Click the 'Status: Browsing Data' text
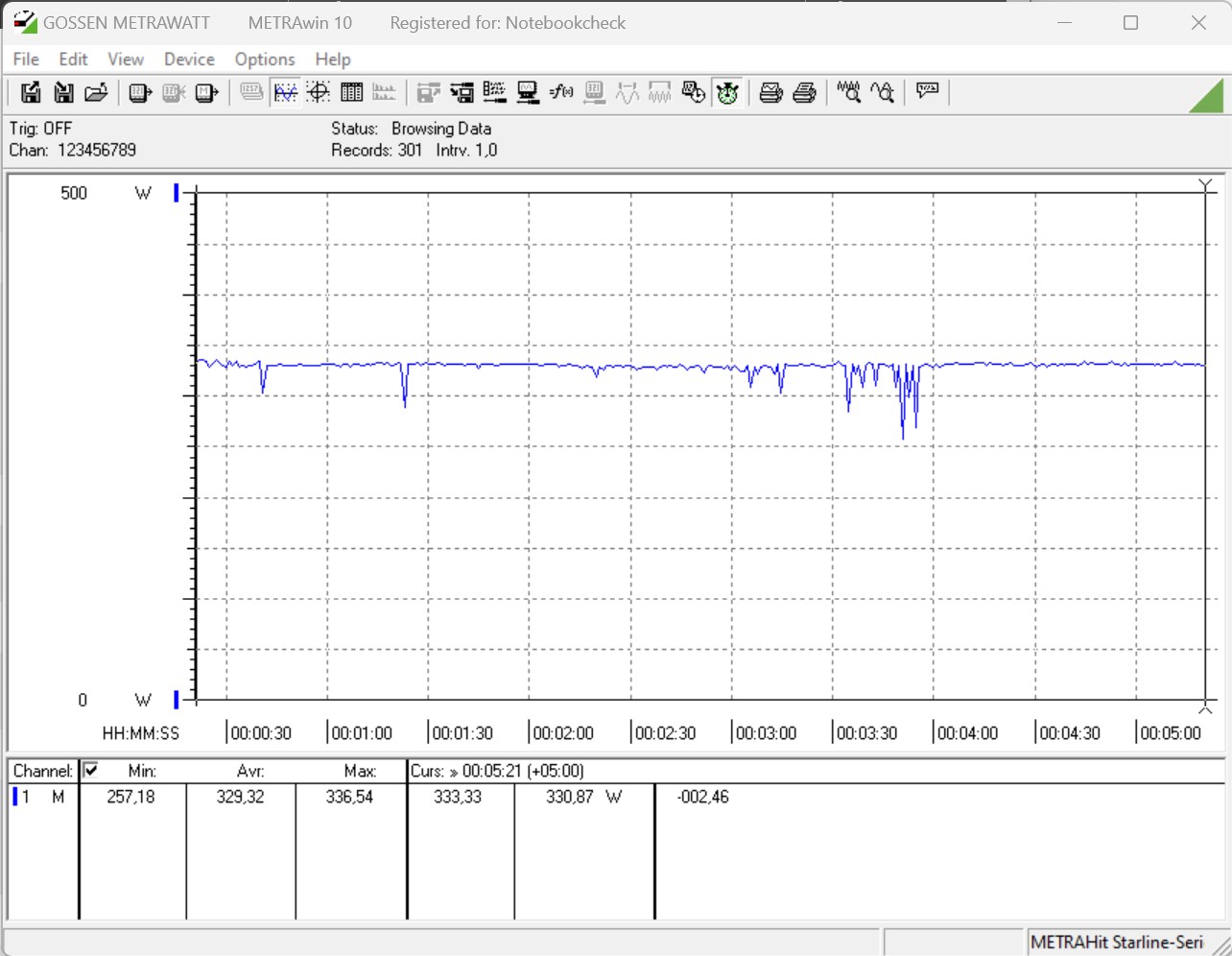1232x956 pixels. 412,129
